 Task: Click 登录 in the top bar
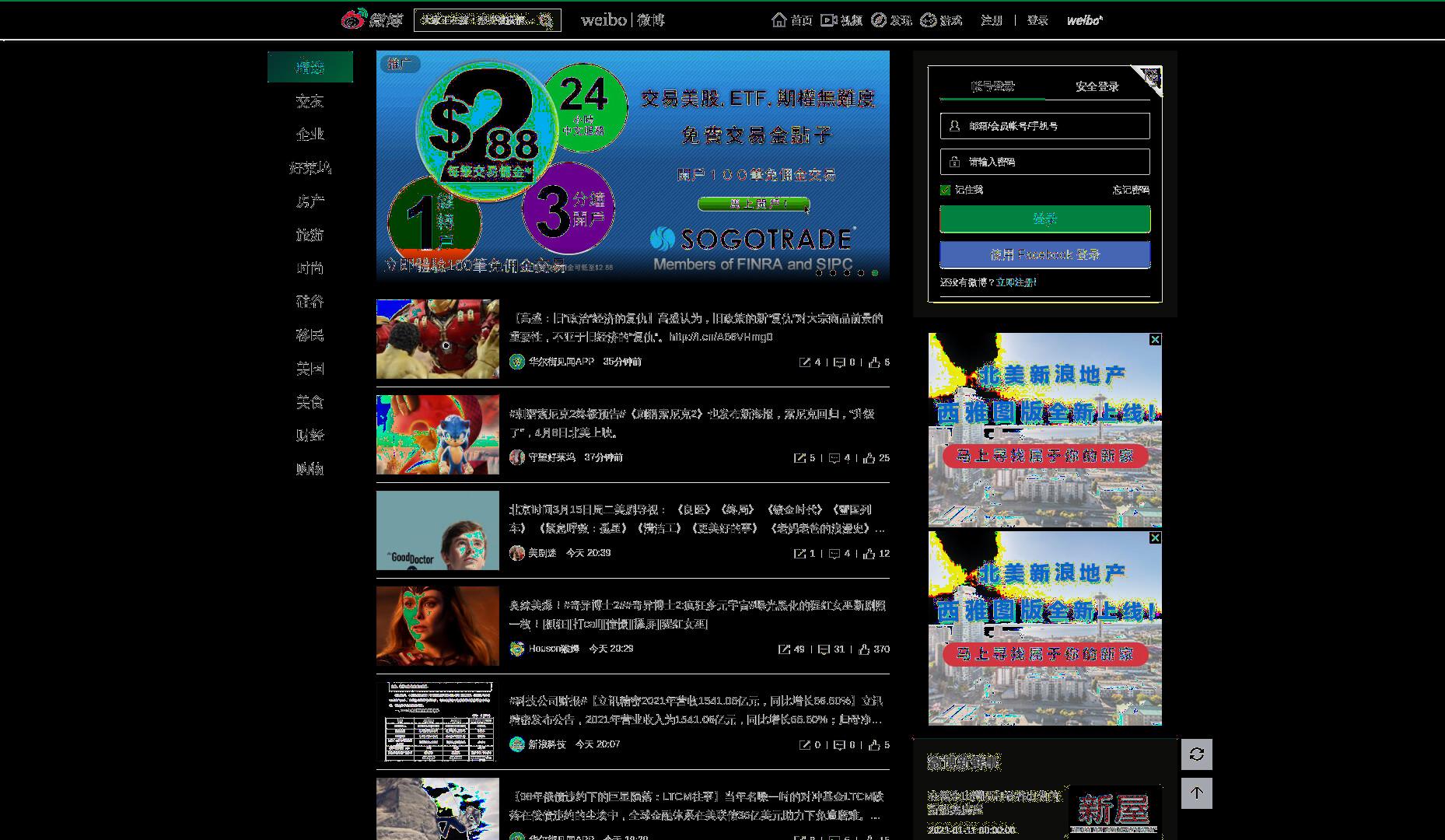1037,20
